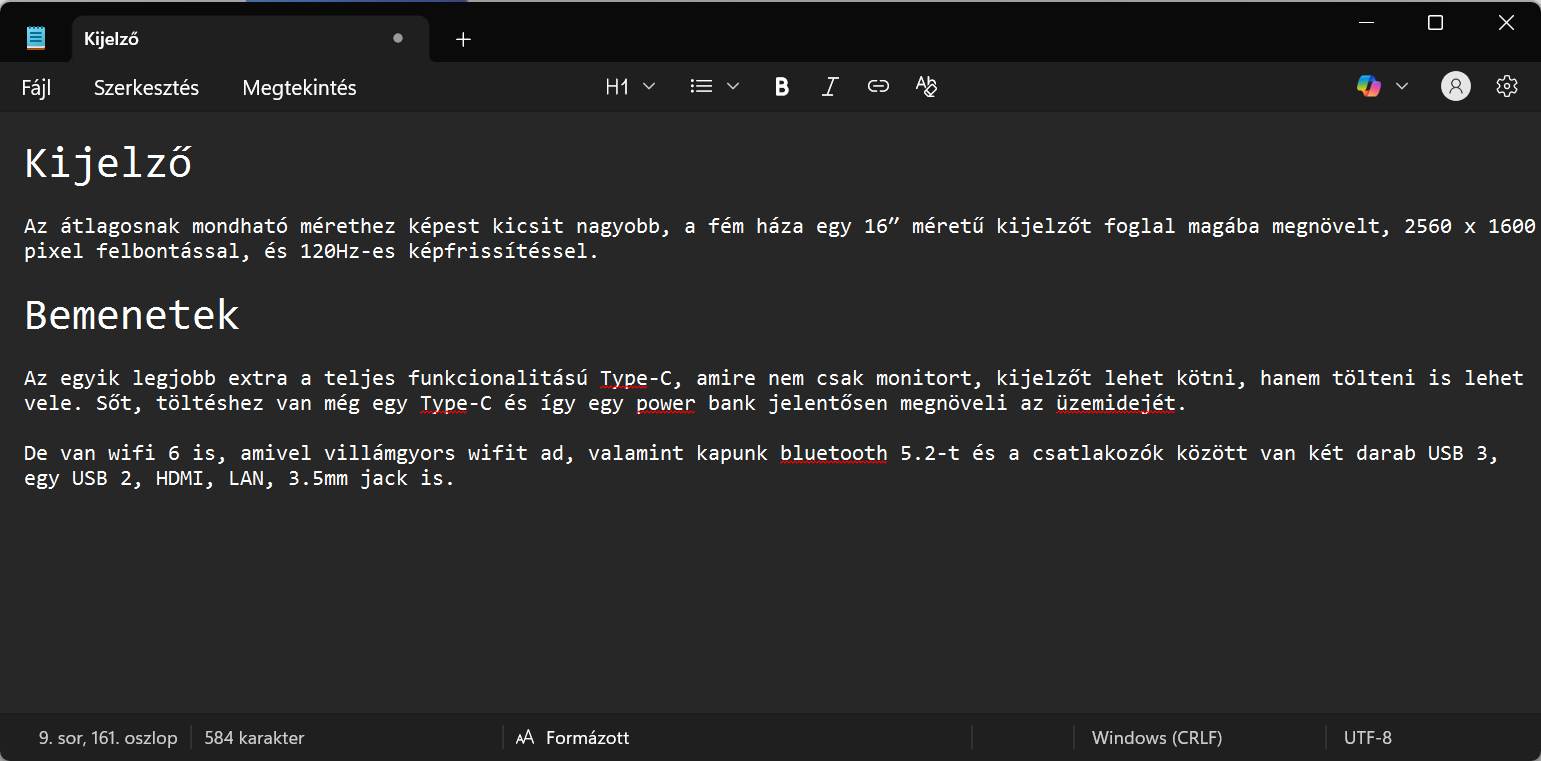
Task: Select the Kijelző tab
Action: click(x=230, y=39)
